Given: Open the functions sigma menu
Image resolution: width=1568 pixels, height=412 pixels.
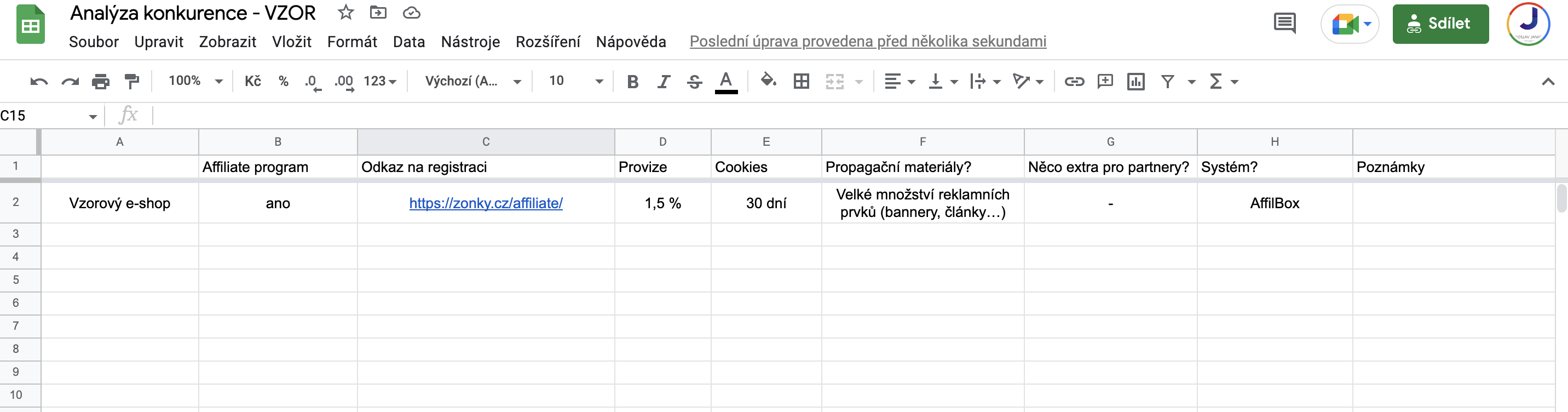Looking at the screenshot, I should tap(1223, 81).
